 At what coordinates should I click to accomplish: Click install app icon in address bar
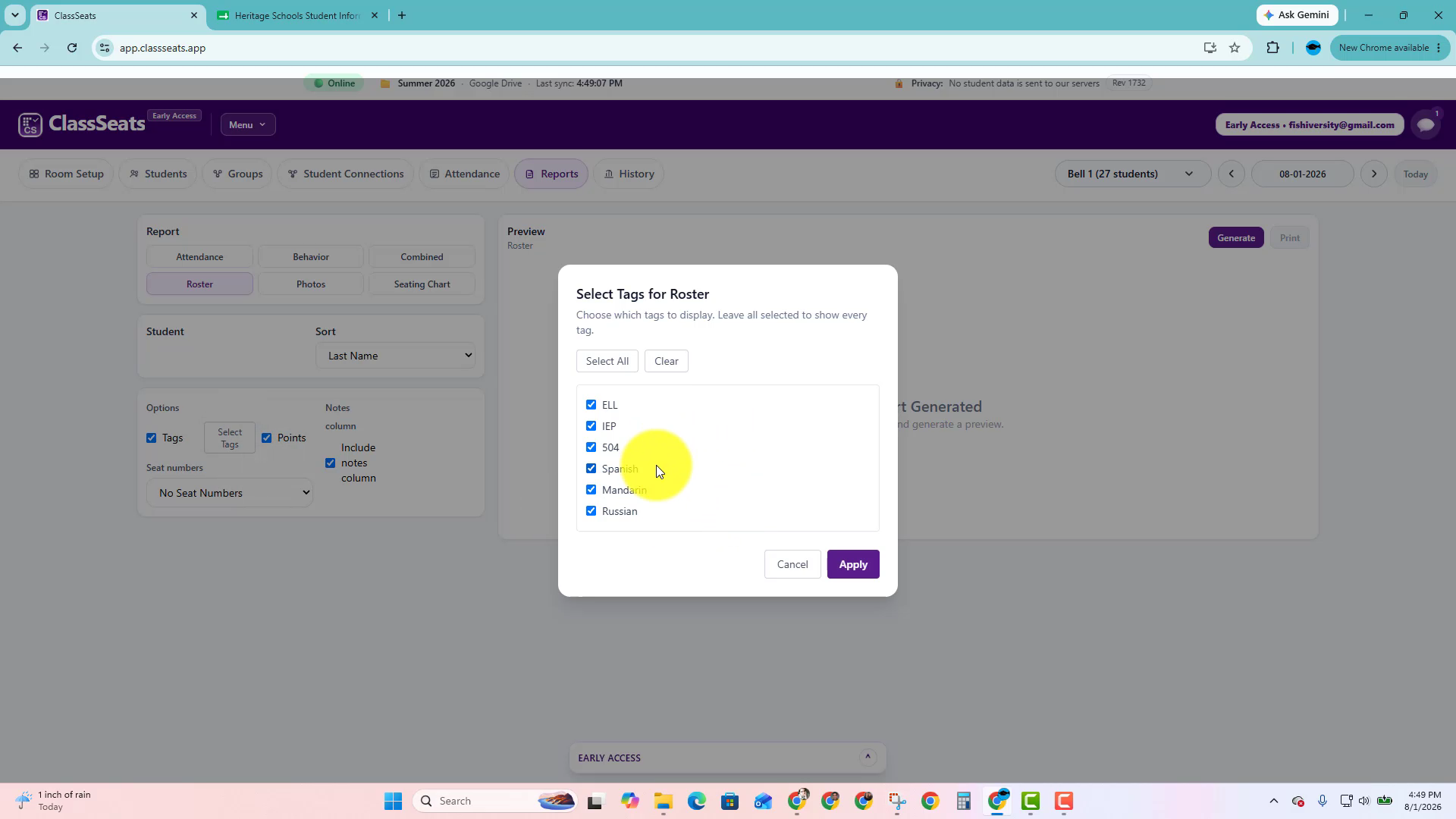tap(1210, 48)
